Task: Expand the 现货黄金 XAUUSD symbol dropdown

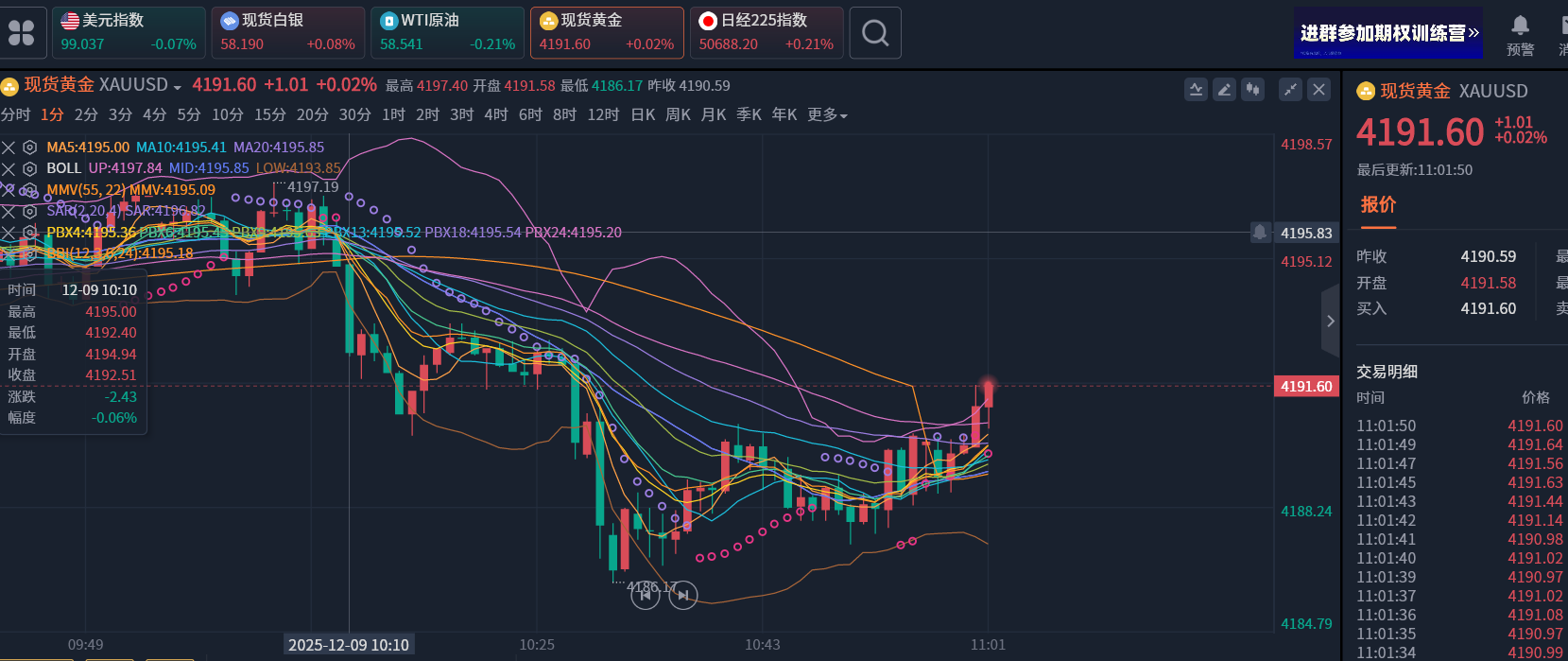Action: [177, 87]
